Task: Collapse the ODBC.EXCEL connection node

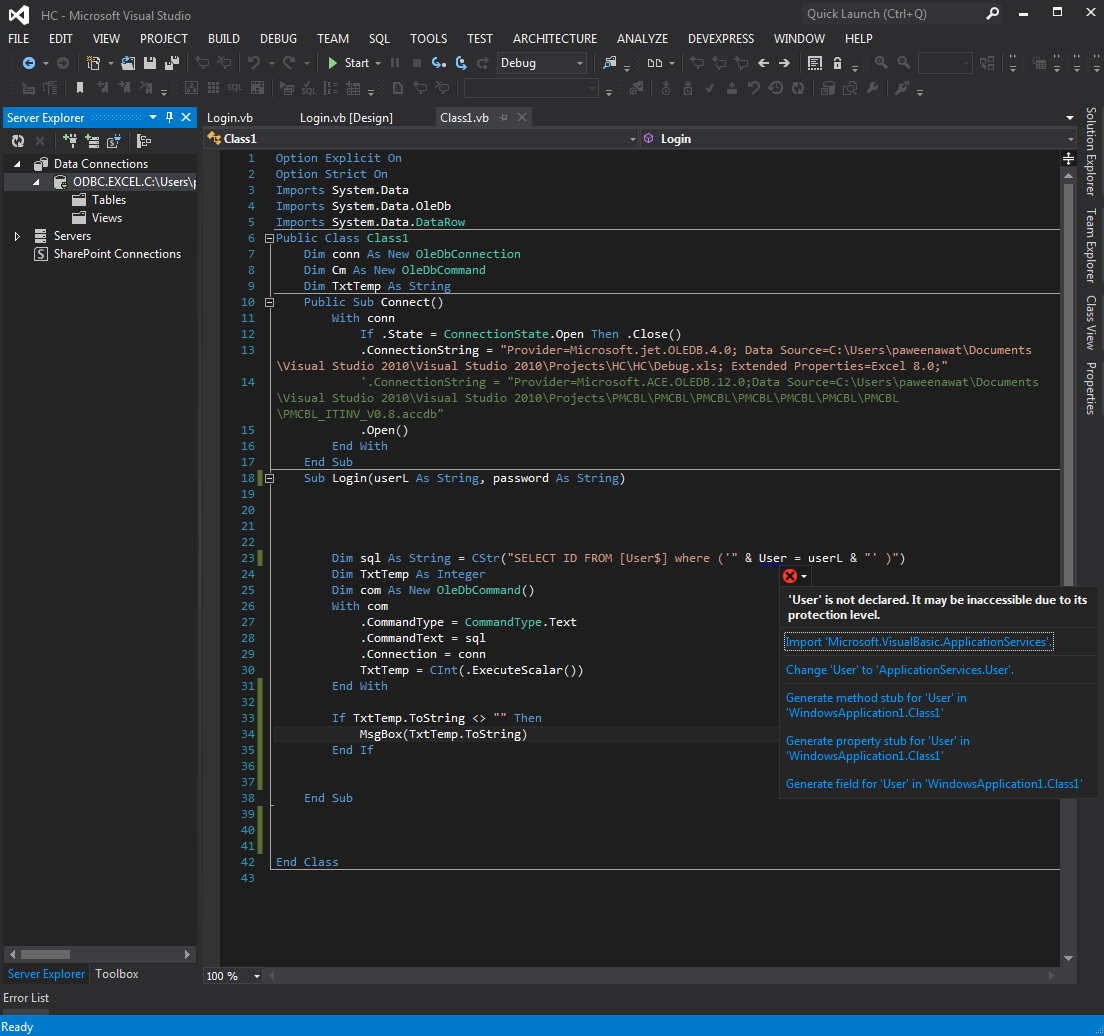Action: [x=36, y=182]
